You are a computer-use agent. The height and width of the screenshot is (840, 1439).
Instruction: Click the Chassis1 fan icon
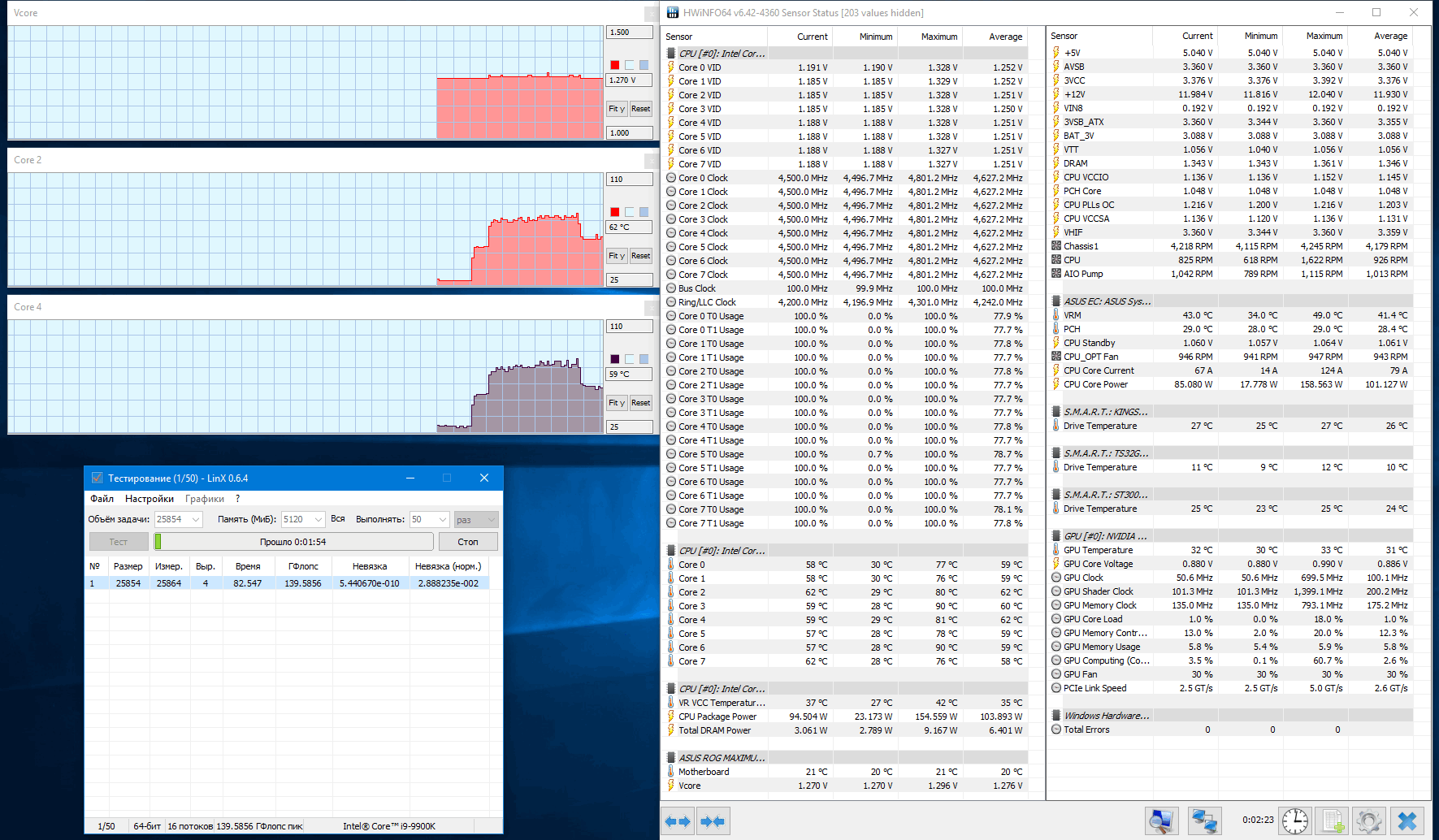tap(1056, 246)
